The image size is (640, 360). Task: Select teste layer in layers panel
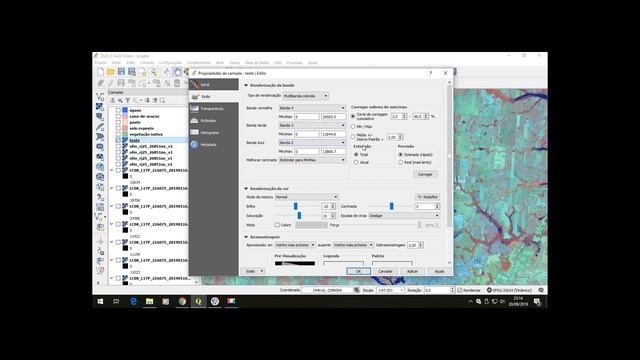coord(135,140)
